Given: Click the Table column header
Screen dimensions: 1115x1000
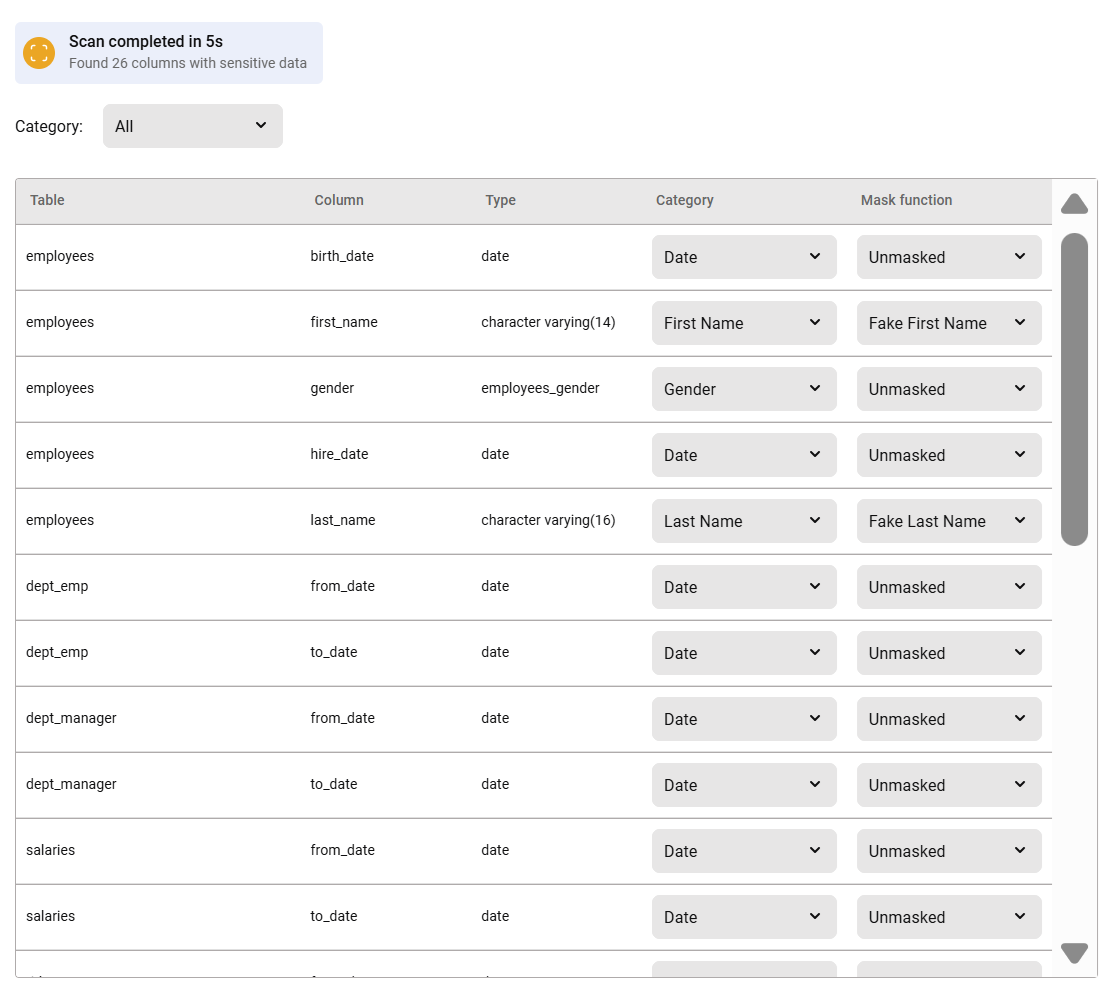Looking at the screenshot, I should [x=47, y=200].
